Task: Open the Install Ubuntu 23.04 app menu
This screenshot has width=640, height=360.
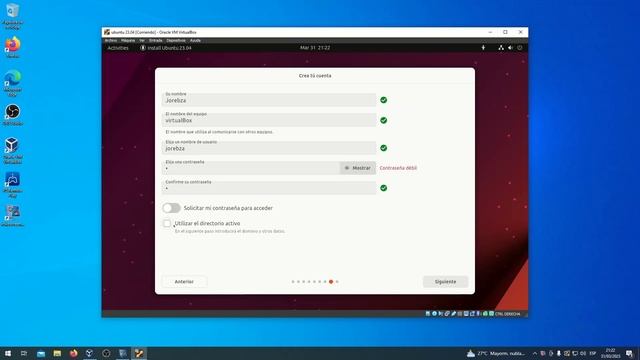Action: click(x=166, y=48)
